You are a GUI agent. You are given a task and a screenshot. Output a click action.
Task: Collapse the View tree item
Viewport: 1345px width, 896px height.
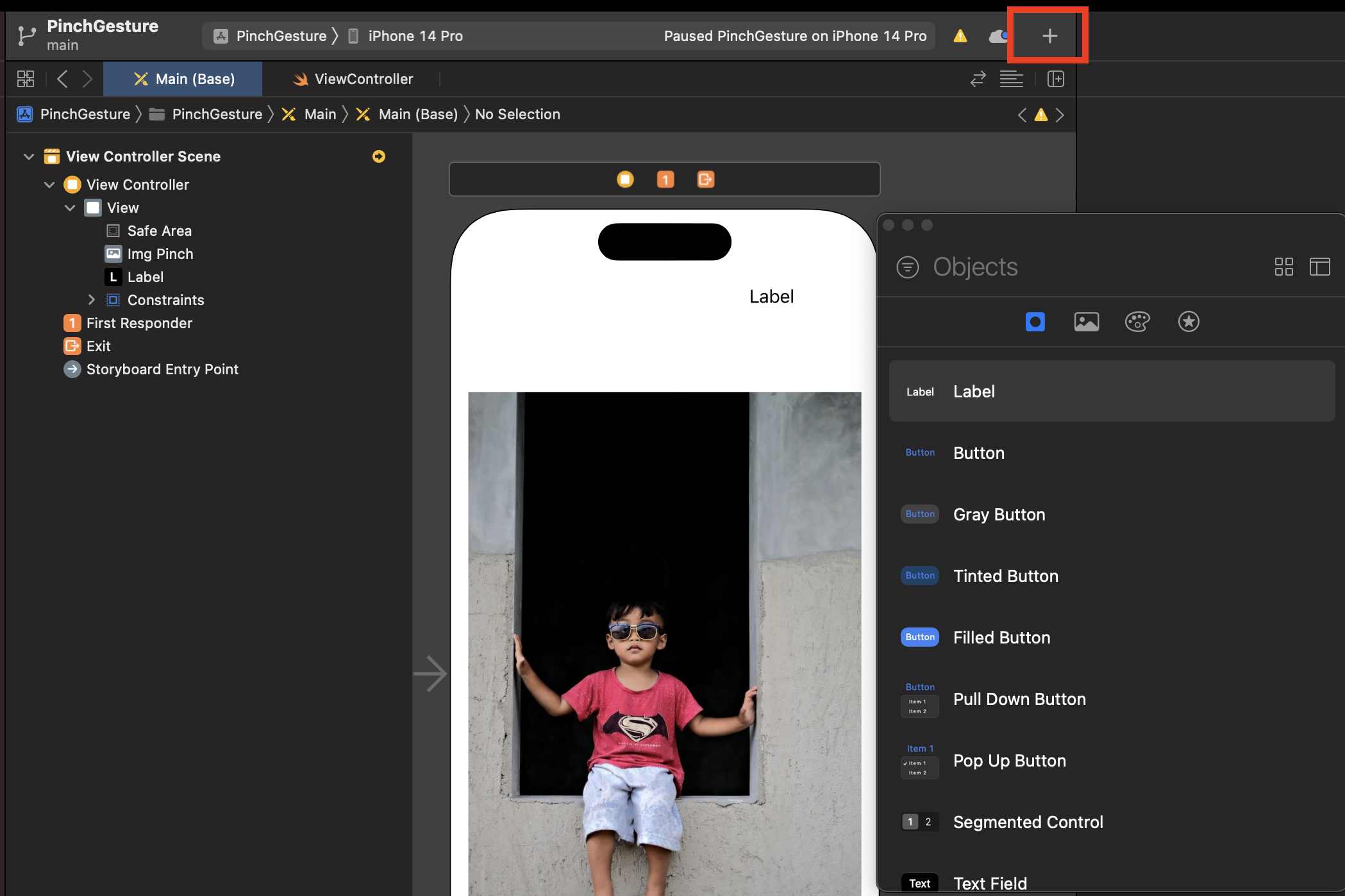(x=71, y=208)
